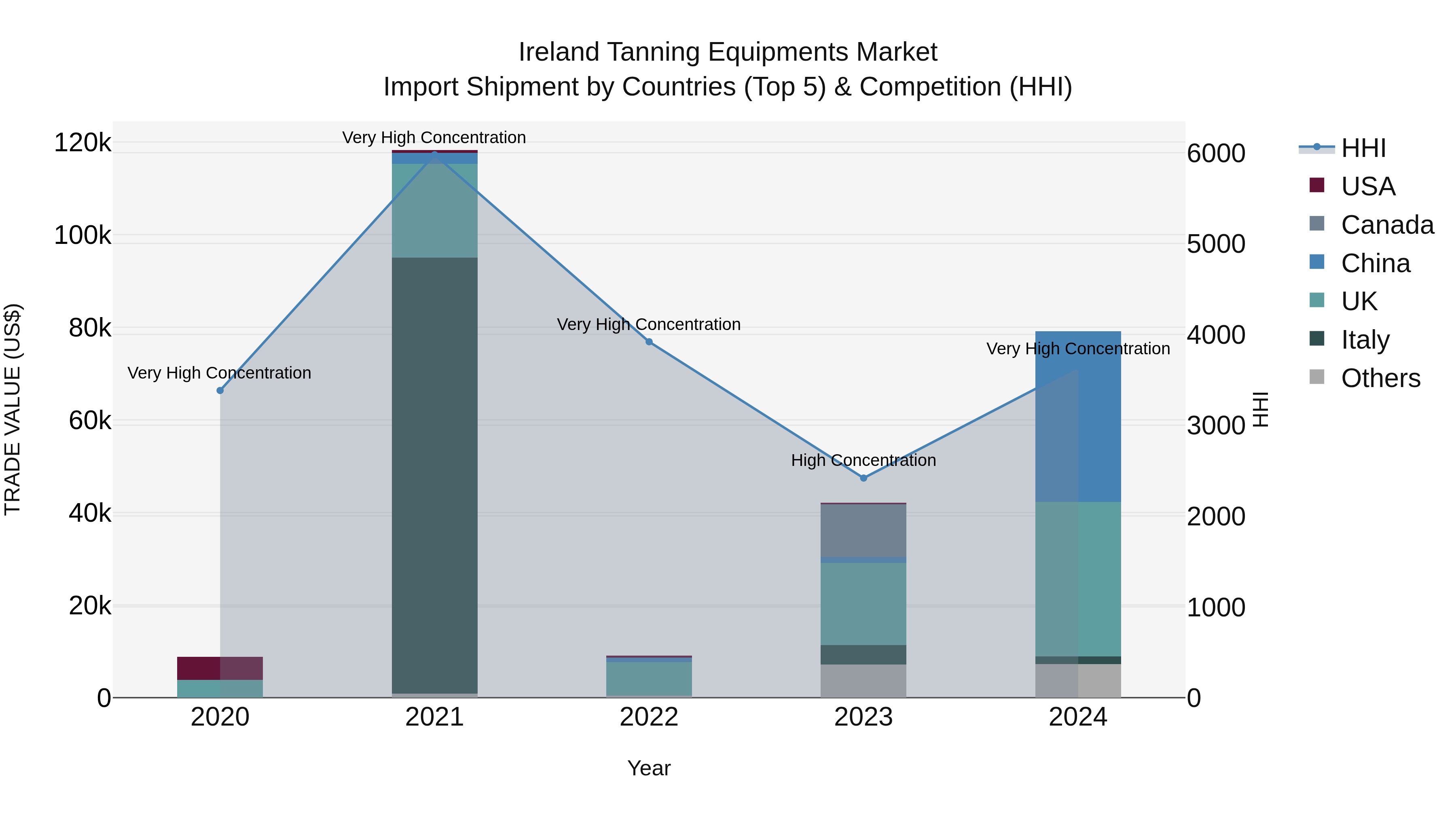Toggle the HHI legend entry
Viewport: 1456px width, 819px height.
click(1343, 148)
